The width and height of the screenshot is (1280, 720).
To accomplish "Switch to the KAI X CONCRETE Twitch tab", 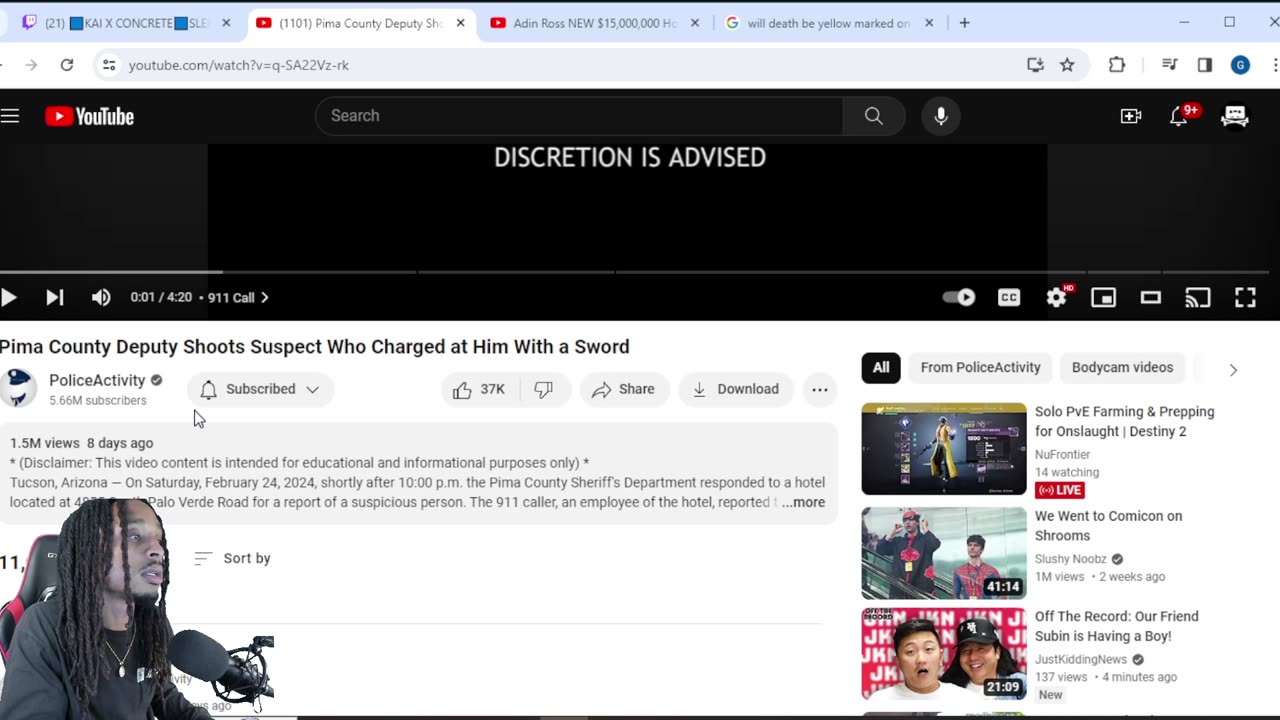I will coord(124,23).
